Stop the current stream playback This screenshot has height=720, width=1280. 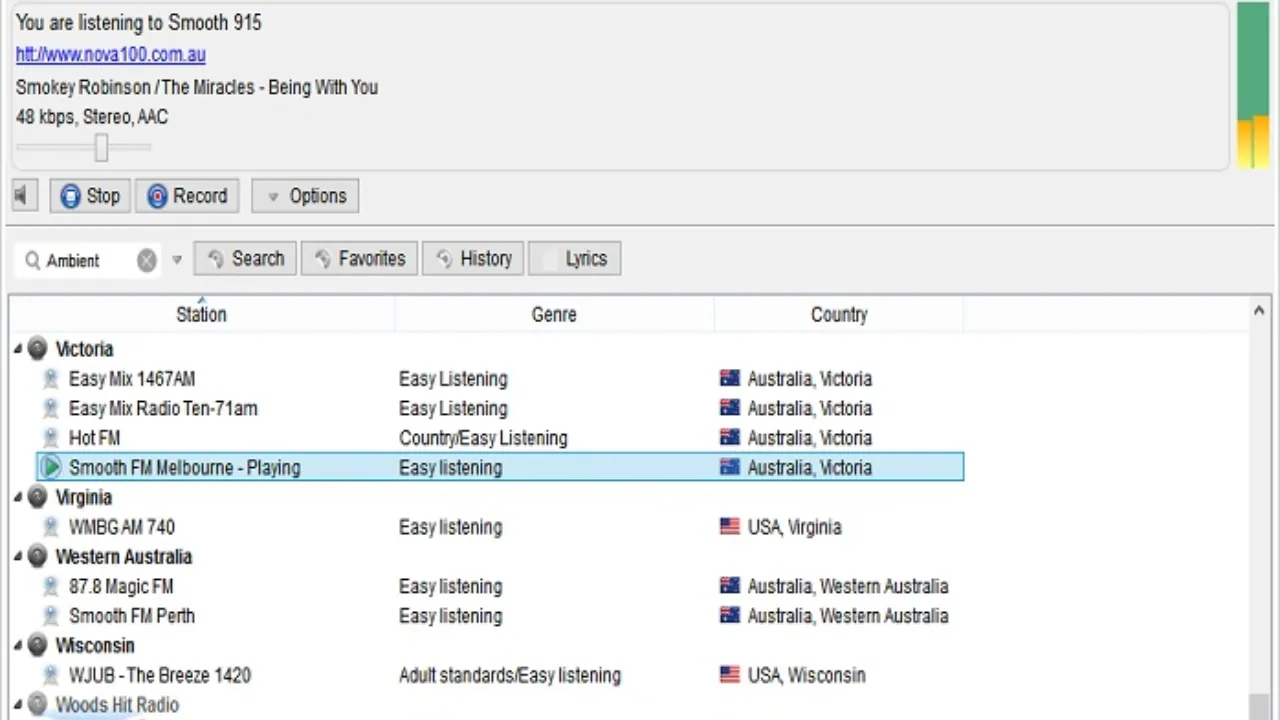[x=90, y=196]
